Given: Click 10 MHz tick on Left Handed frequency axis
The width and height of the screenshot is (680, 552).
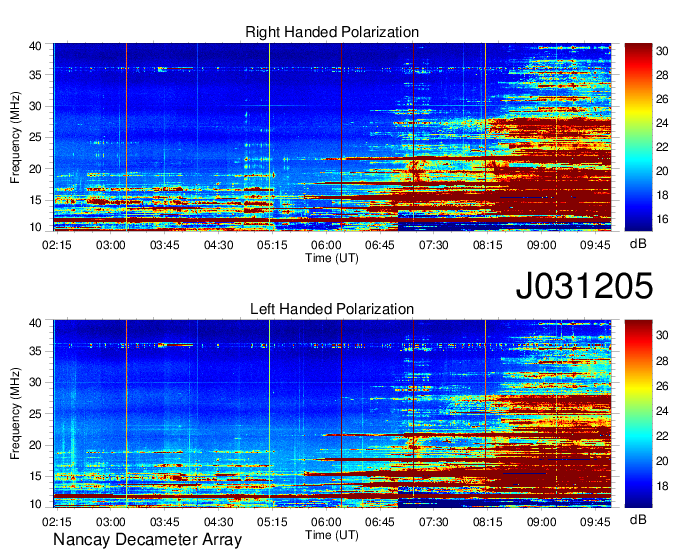Looking at the screenshot, I should point(35,504).
